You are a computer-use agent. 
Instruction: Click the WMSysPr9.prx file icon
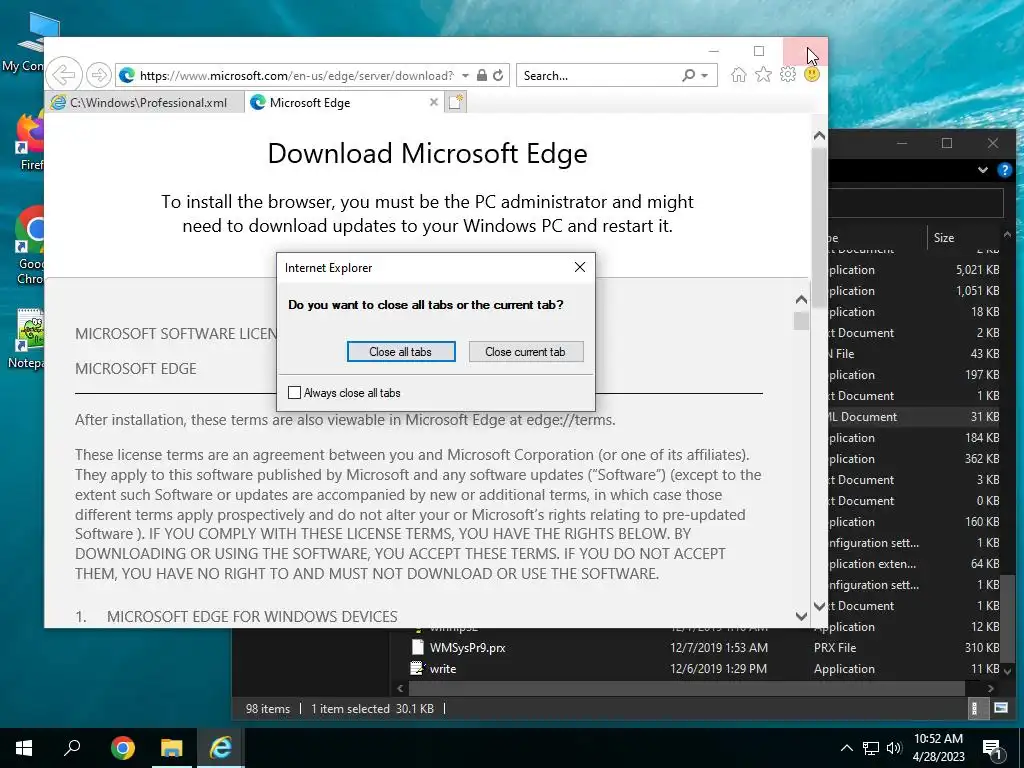point(417,647)
